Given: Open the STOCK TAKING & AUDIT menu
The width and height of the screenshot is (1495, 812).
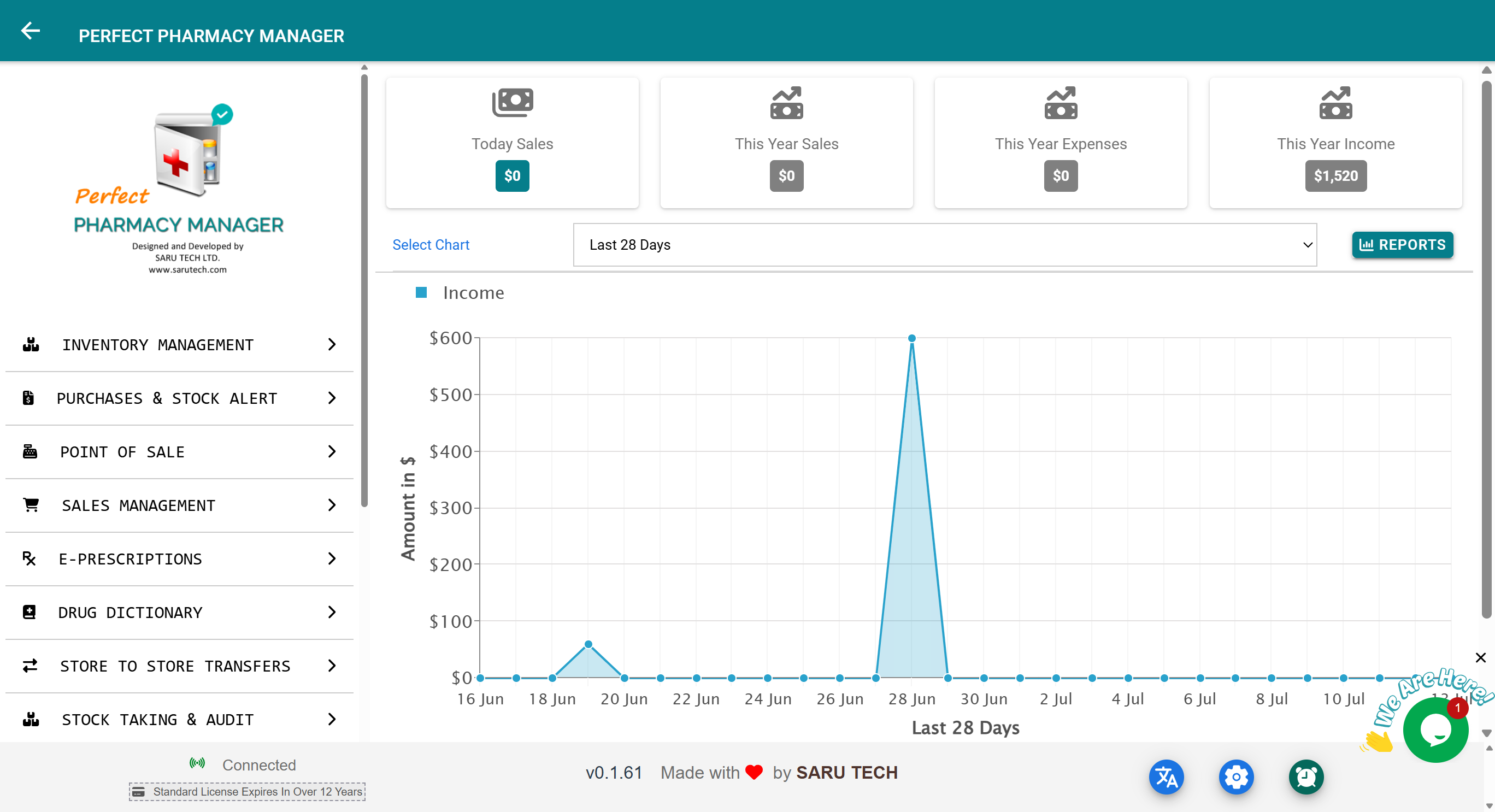Looking at the screenshot, I should pos(179,719).
